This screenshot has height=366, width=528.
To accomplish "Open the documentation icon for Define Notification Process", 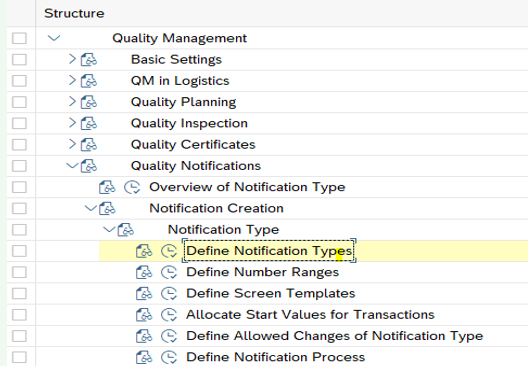I will [144, 357].
